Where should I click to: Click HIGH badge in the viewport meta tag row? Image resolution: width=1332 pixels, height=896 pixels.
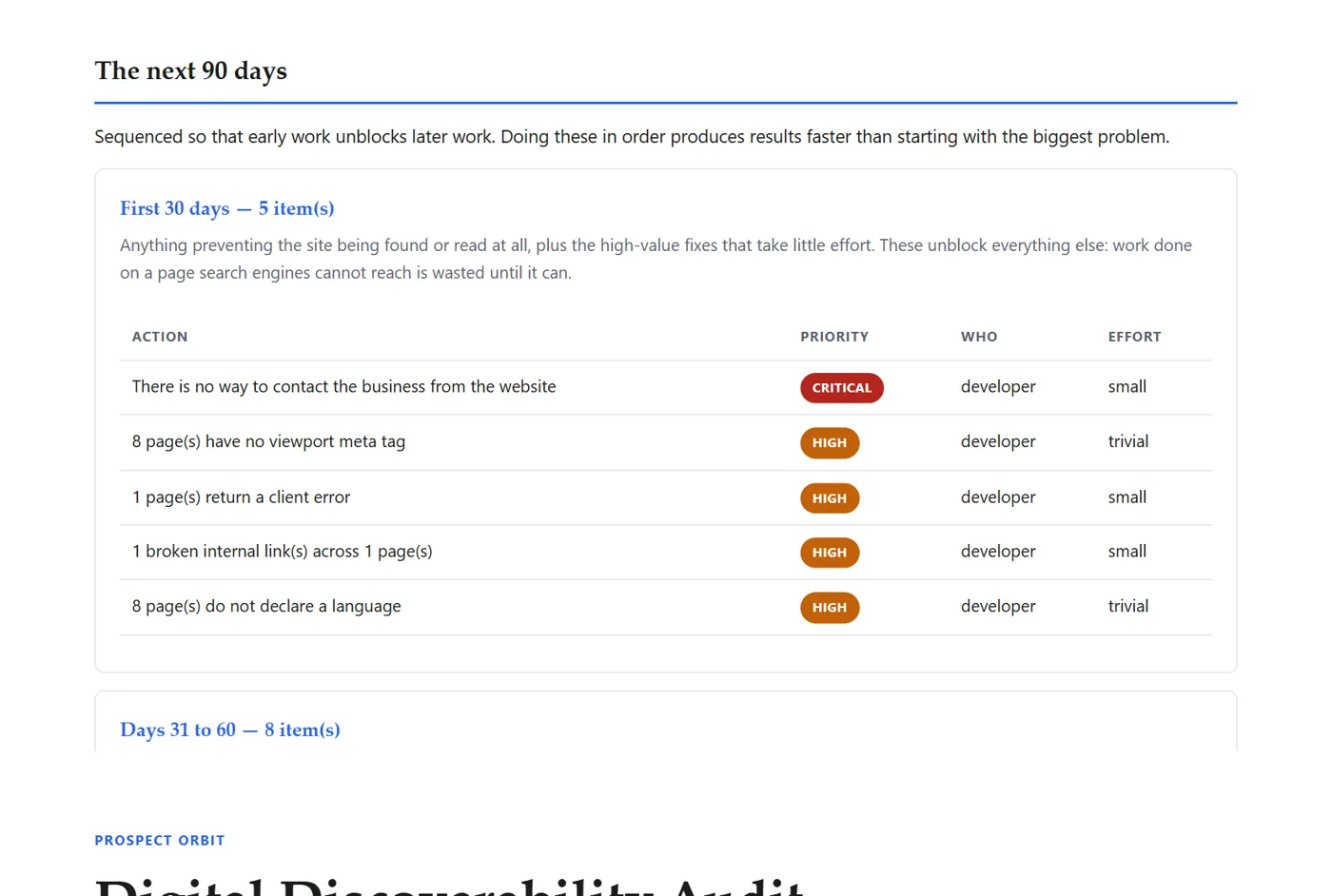(830, 443)
